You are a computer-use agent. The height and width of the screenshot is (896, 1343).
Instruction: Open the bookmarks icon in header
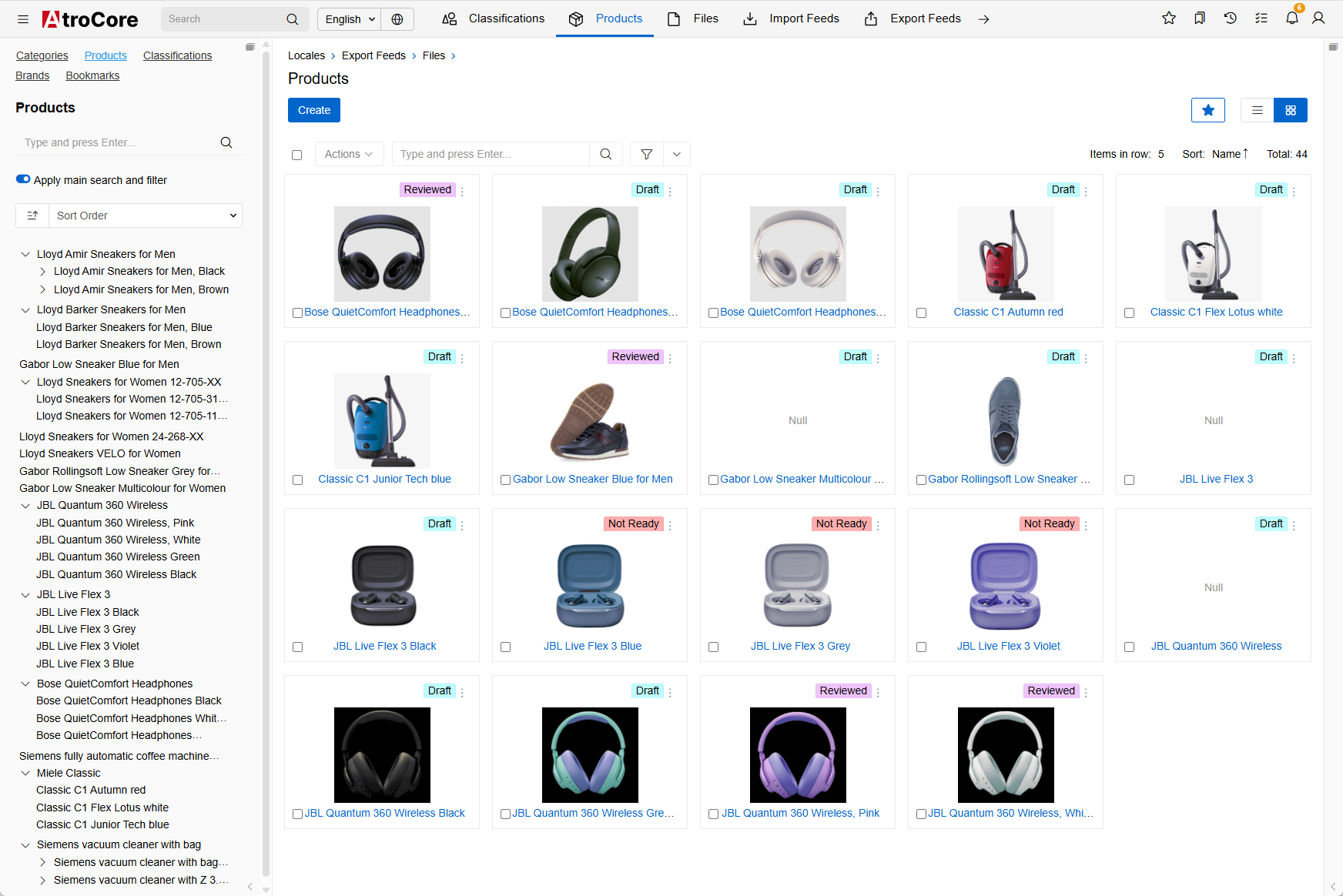[1200, 18]
